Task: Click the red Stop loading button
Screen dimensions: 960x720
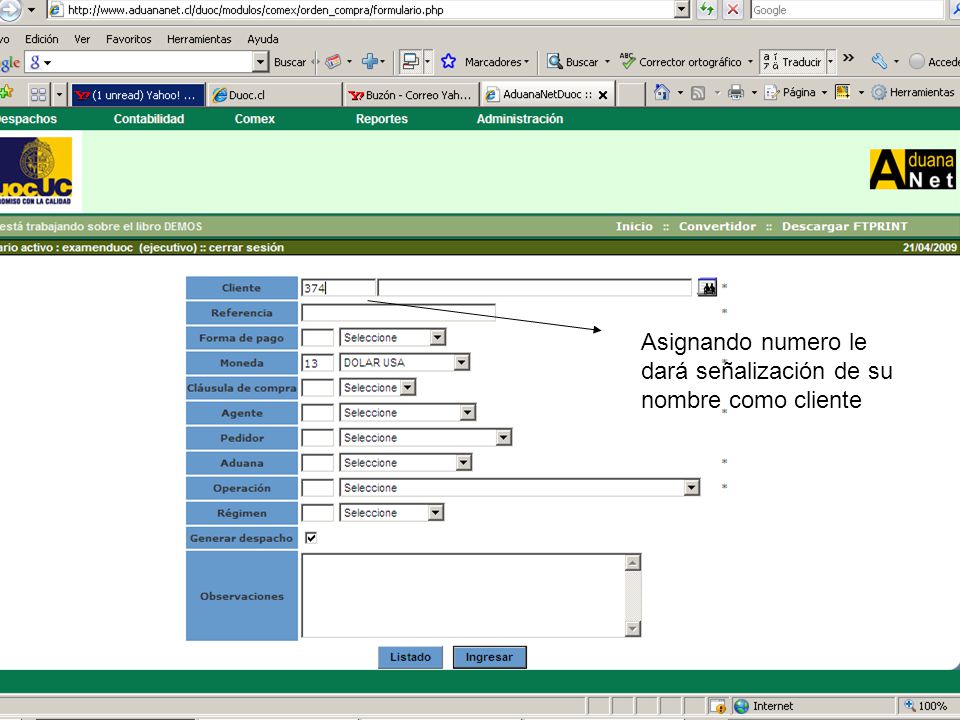Action: [x=732, y=9]
